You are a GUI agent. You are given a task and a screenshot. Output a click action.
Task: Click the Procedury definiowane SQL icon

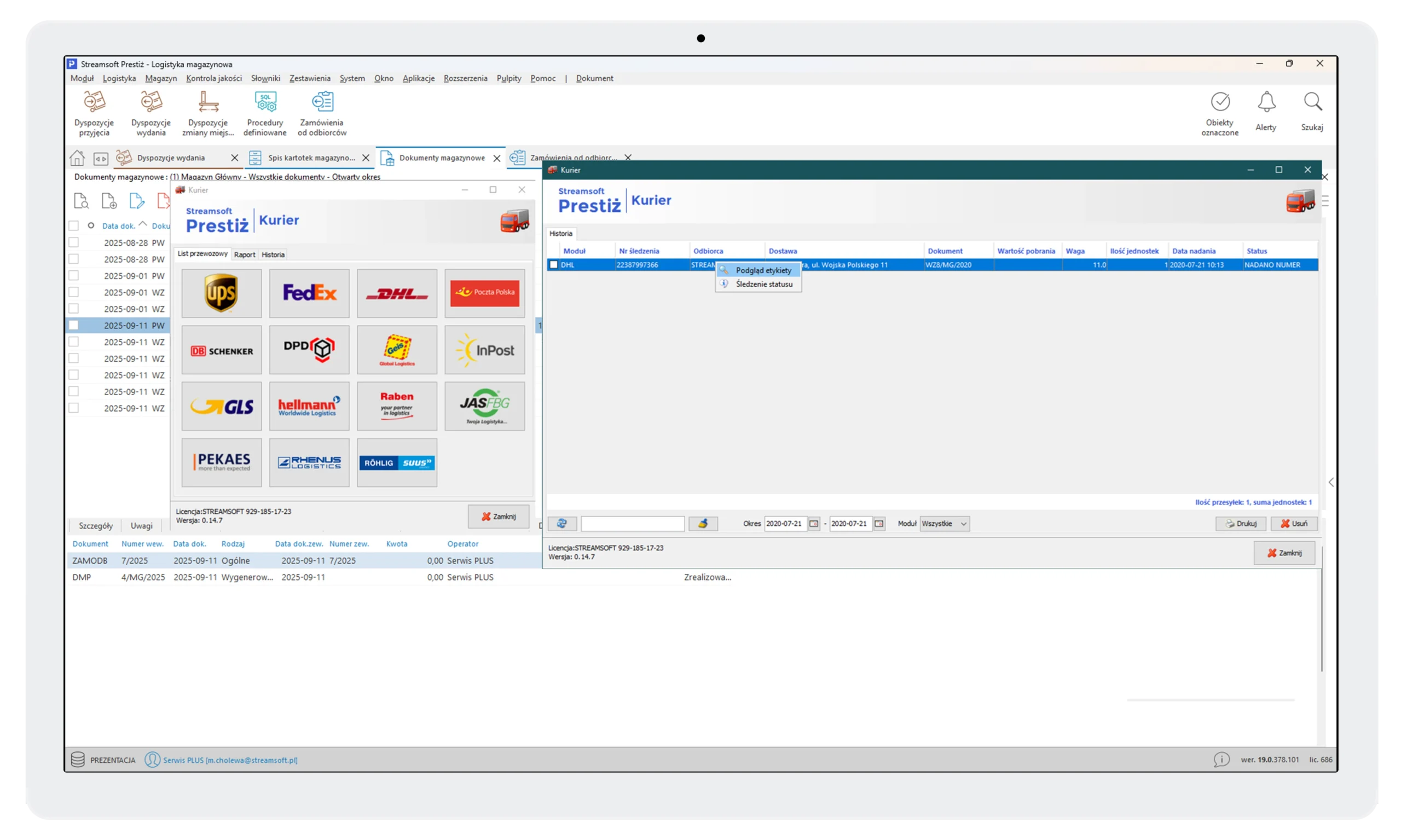(x=265, y=102)
